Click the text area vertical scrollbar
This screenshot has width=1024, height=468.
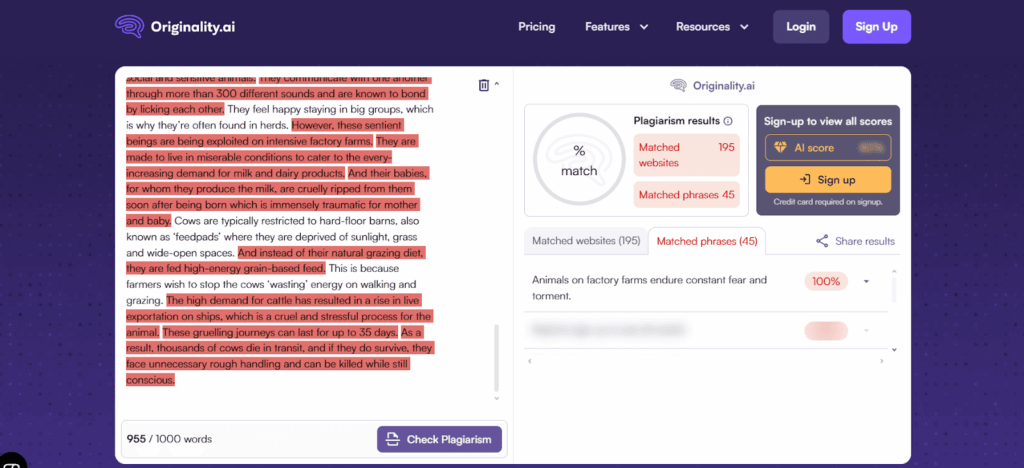pyautogui.click(x=496, y=358)
